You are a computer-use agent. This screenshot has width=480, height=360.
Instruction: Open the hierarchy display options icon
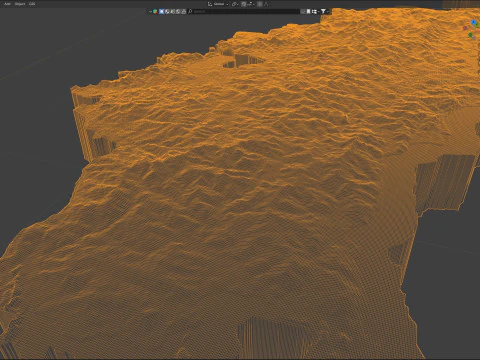point(314,11)
